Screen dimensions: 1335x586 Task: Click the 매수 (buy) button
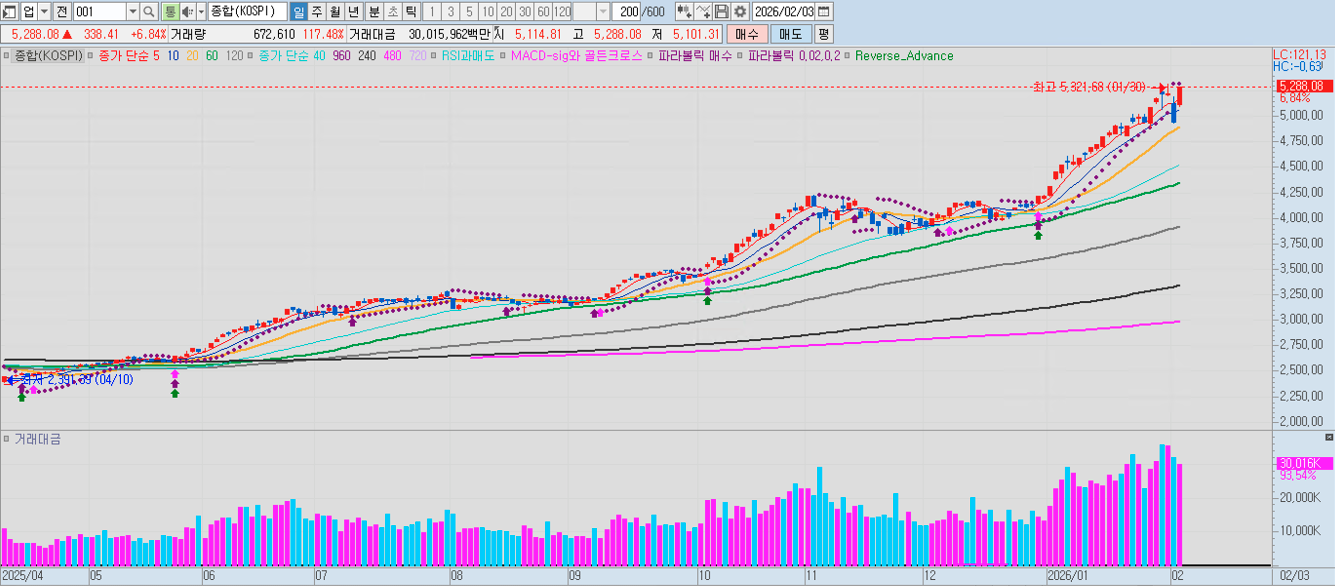click(x=747, y=34)
